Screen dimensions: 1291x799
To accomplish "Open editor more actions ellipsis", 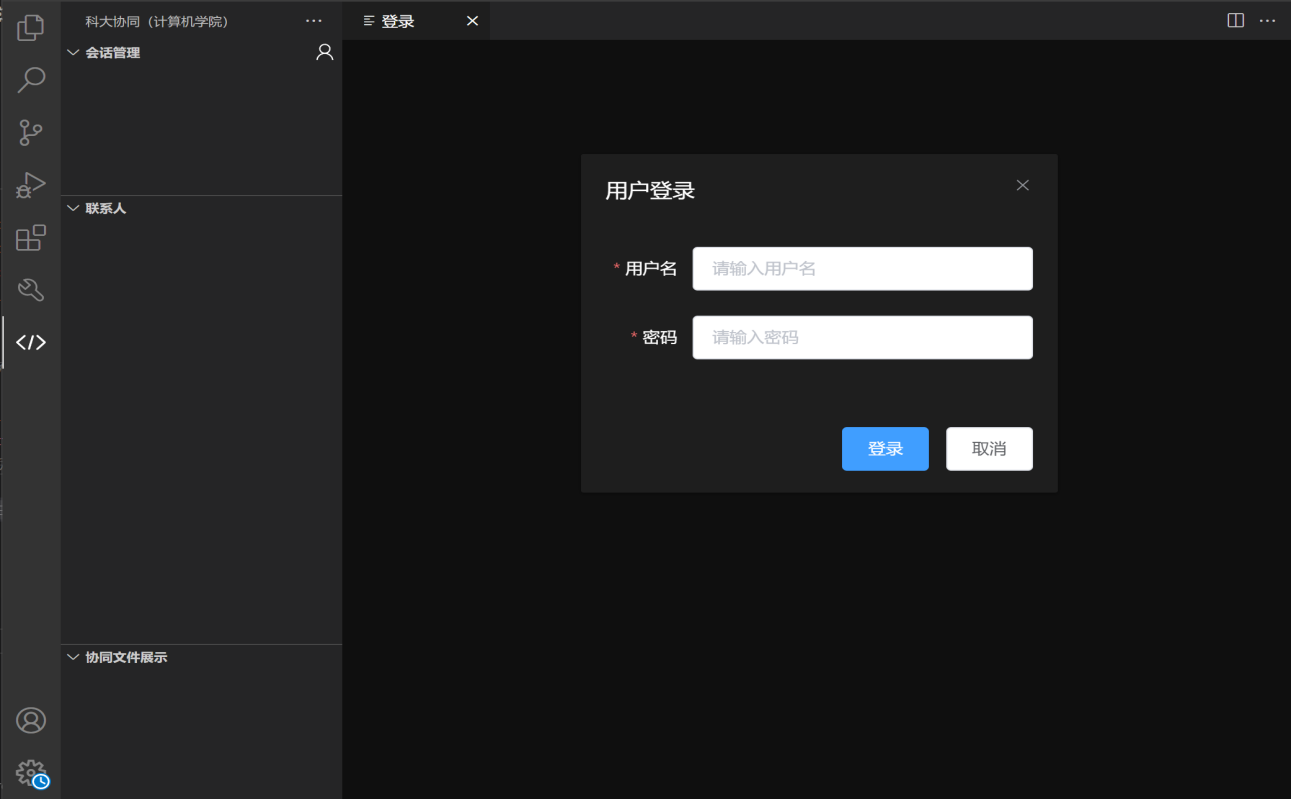I will tap(1268, 21).
